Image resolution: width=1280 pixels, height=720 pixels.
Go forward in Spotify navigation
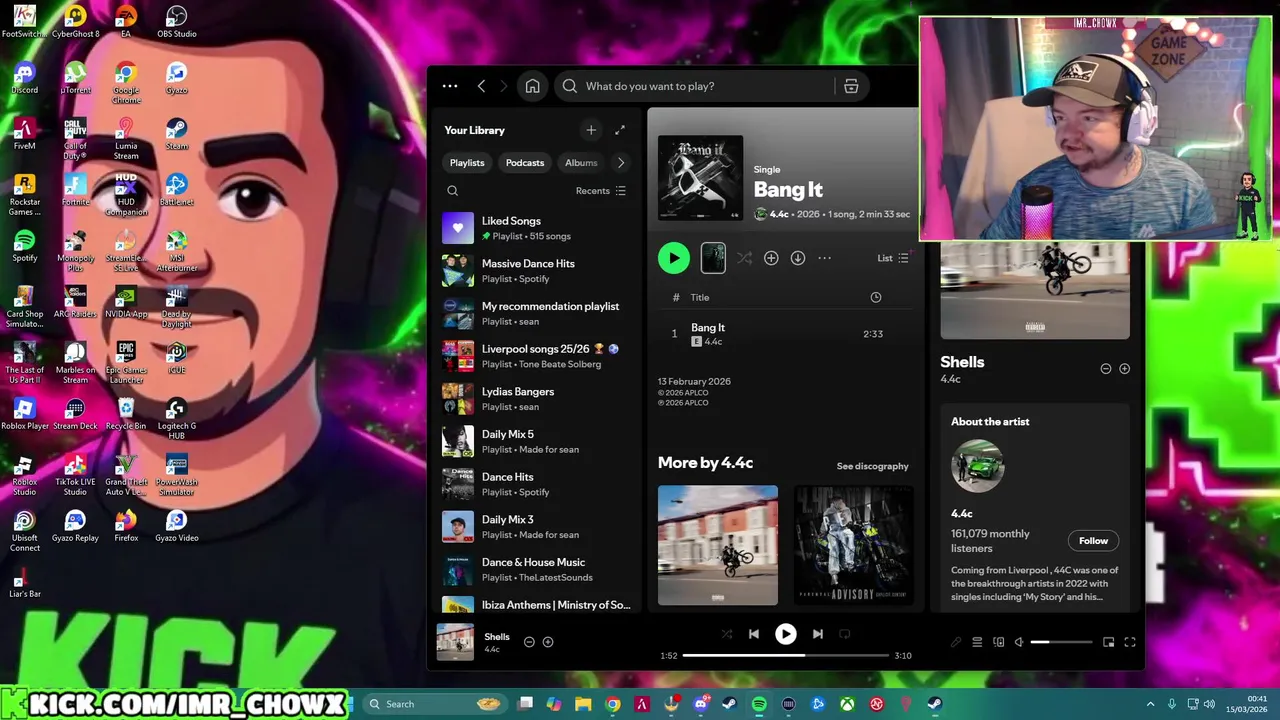[503, 86]
